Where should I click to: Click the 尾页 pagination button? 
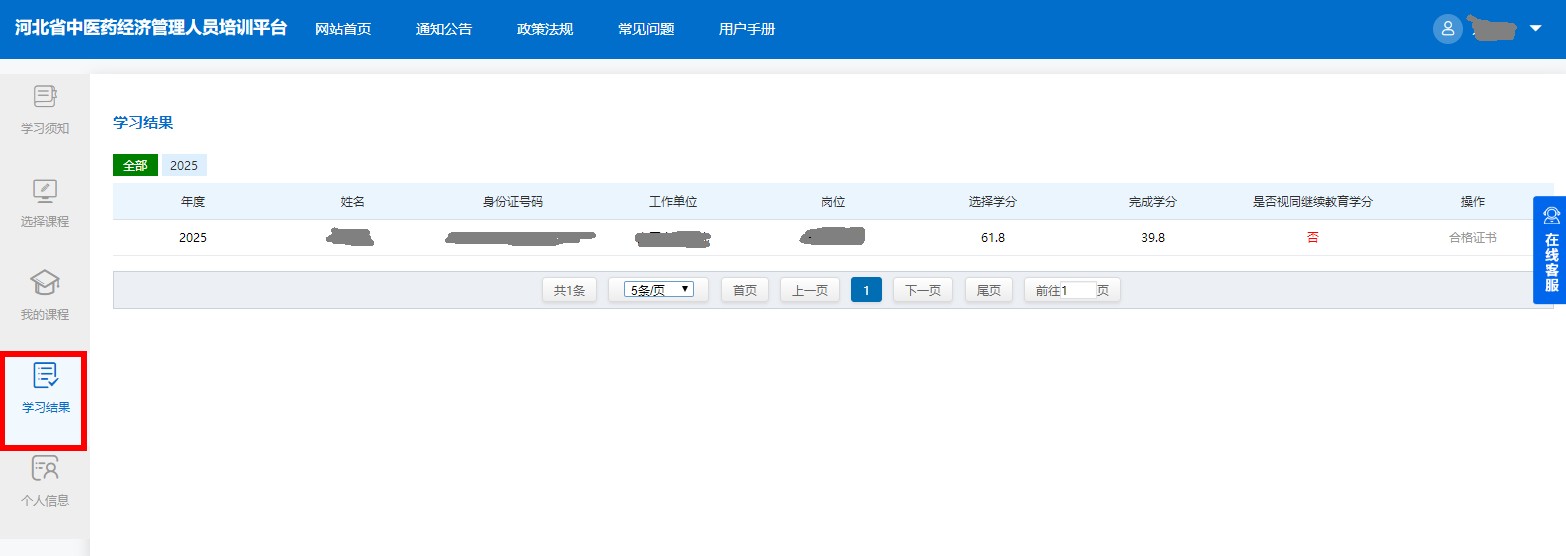click(x=988, y=290)
